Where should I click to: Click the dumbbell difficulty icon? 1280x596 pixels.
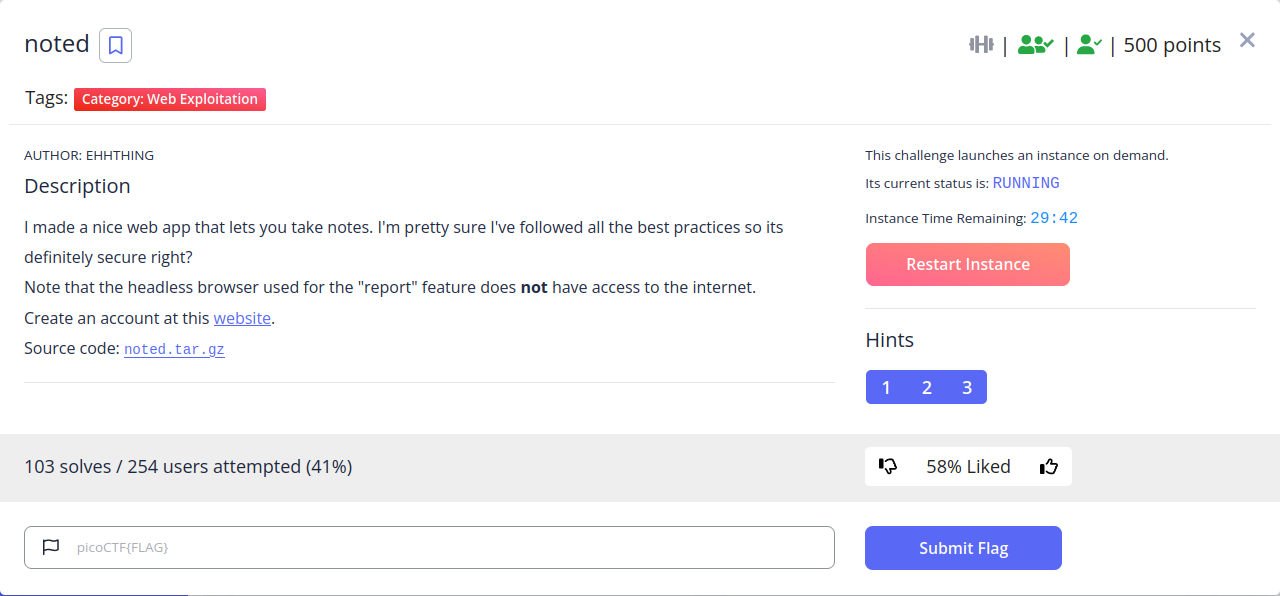(981, 44)
